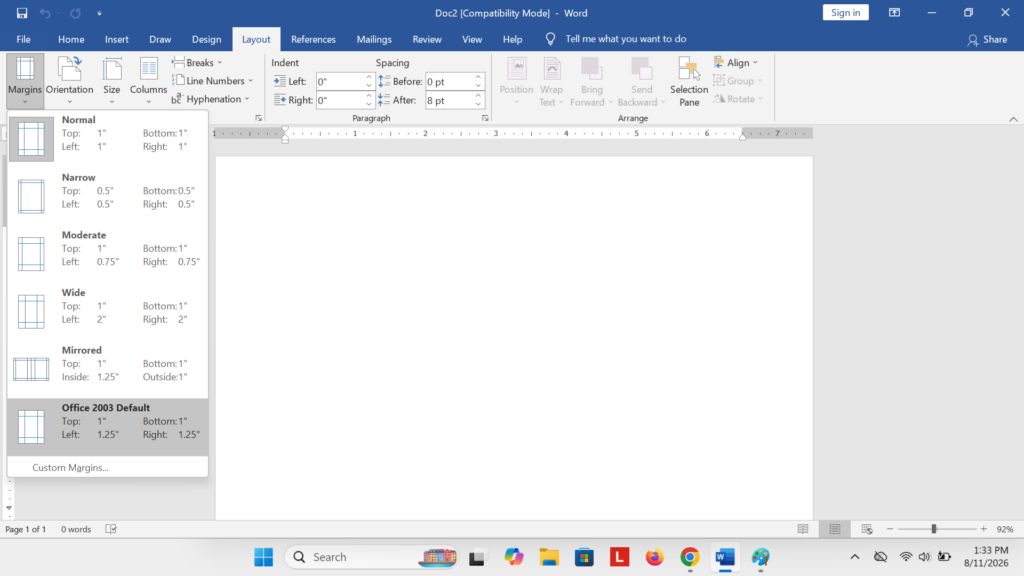Click the Spacing Before field
Image resolution: width=1024 pixels, height=576 pixels.
(449, 82)
